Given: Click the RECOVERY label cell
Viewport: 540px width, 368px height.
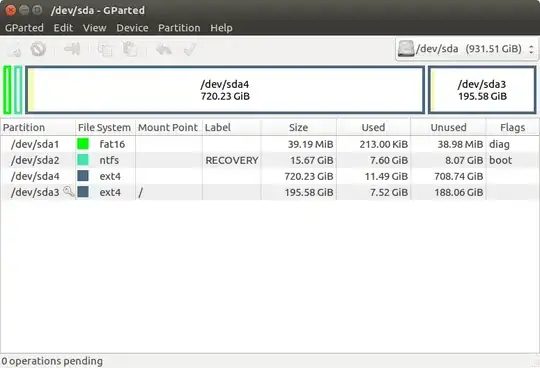Looking at the screenshot, I should 232,160.
